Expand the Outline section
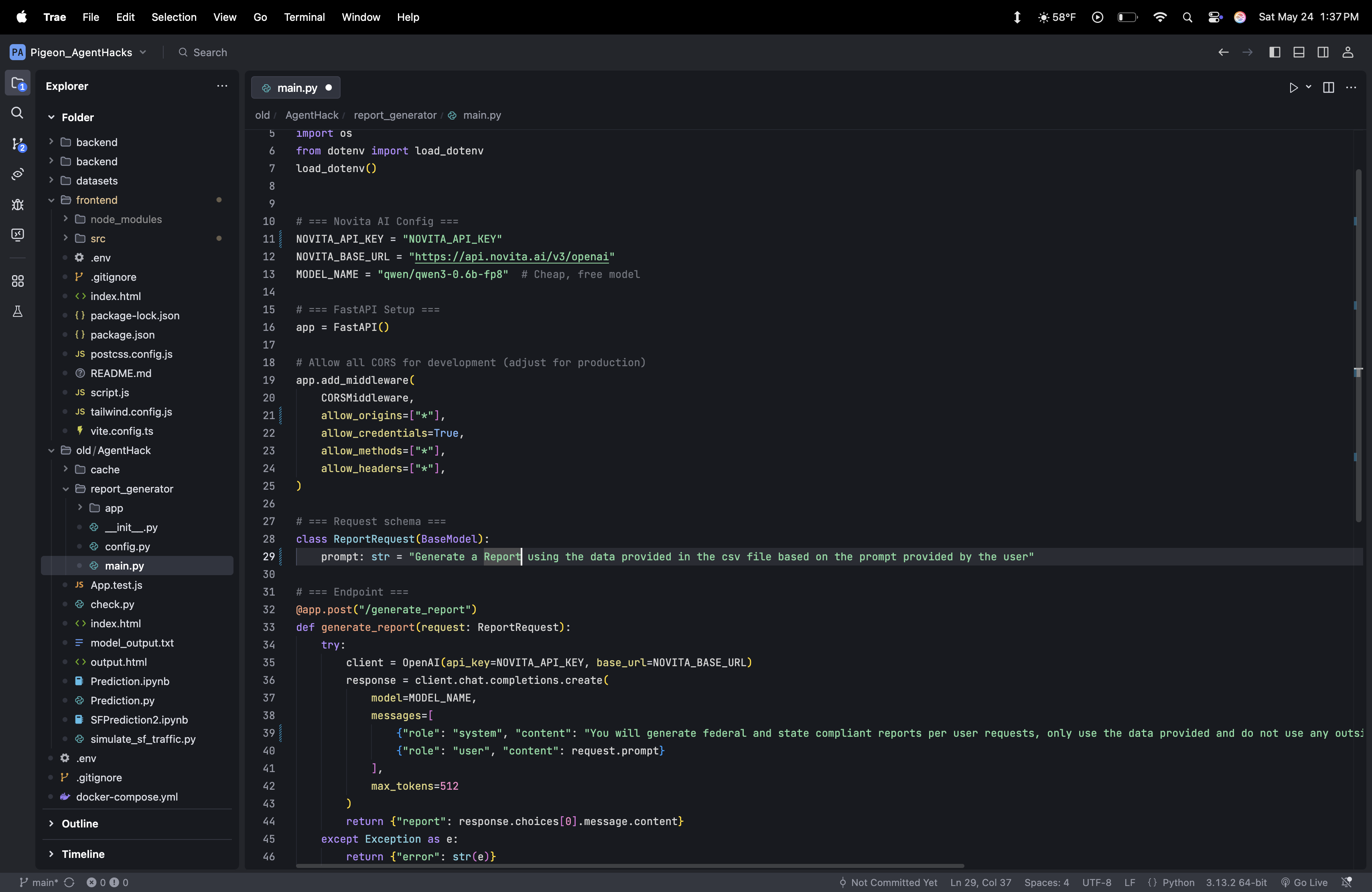Image resolution: width=1372 pixels, height=892 pixels. (x=79, y=823)
